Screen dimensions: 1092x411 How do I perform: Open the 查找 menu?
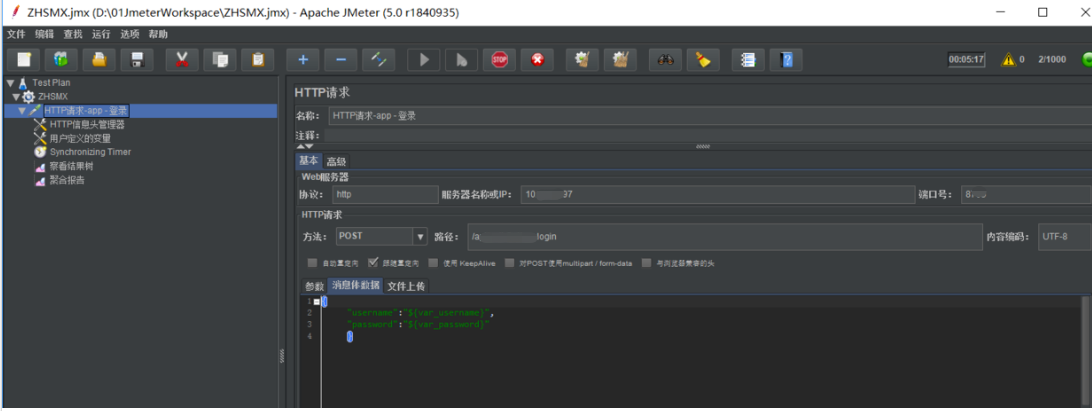[72, 34]
